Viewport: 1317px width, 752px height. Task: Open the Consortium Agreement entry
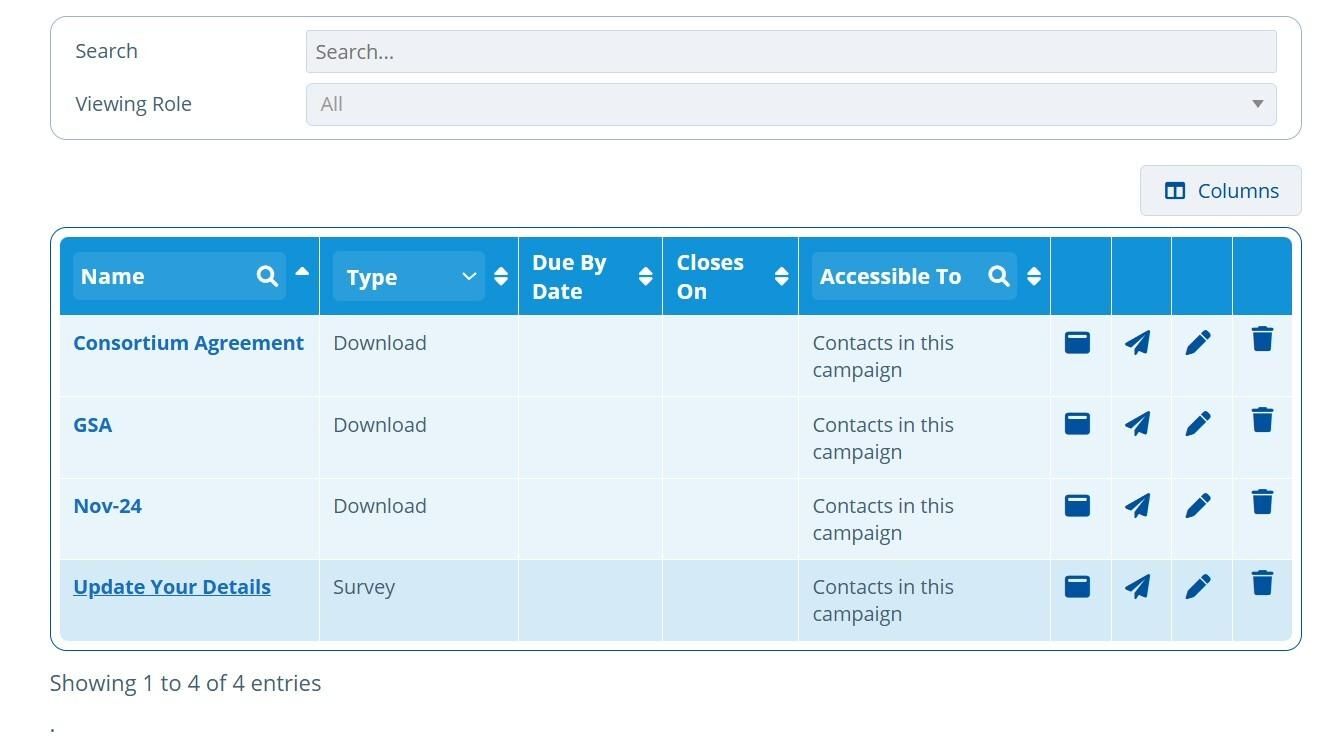point(188,343)
